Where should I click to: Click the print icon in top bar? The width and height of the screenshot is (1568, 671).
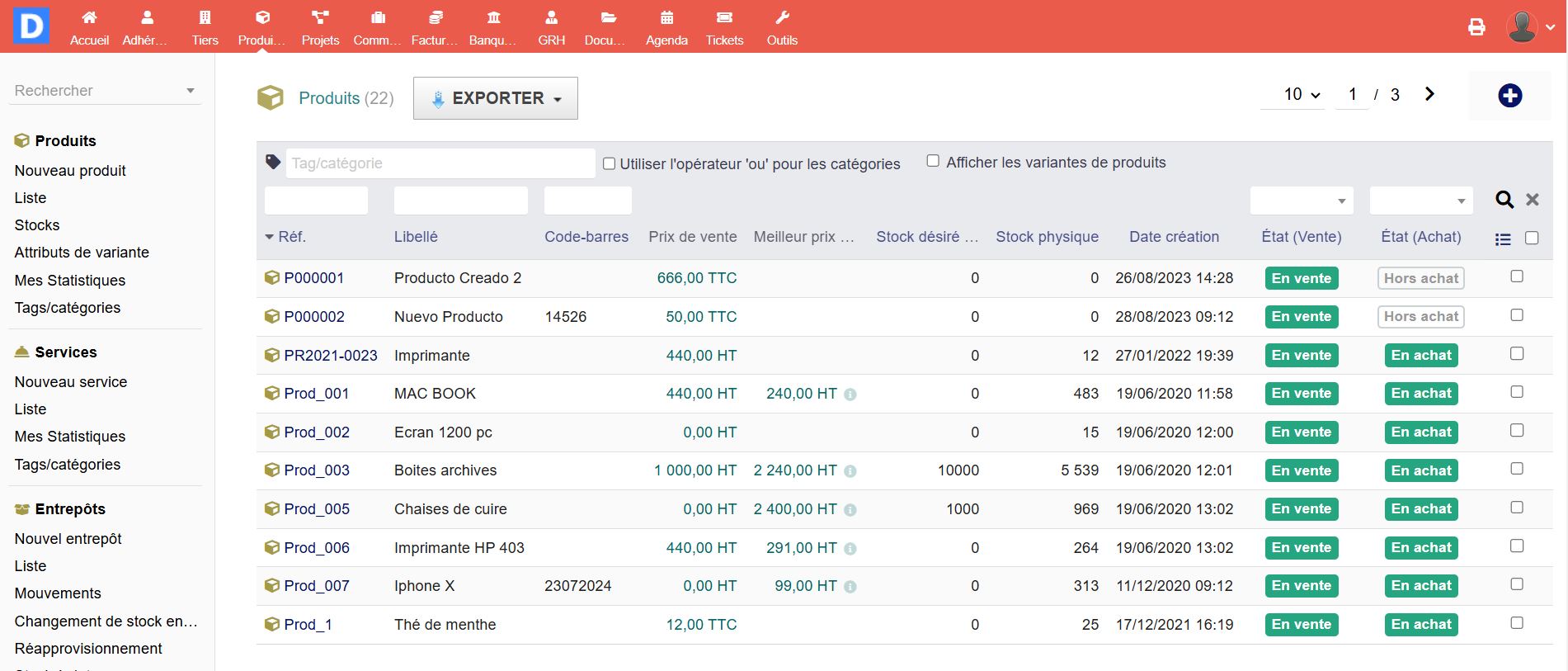(x=1476, y=27)
